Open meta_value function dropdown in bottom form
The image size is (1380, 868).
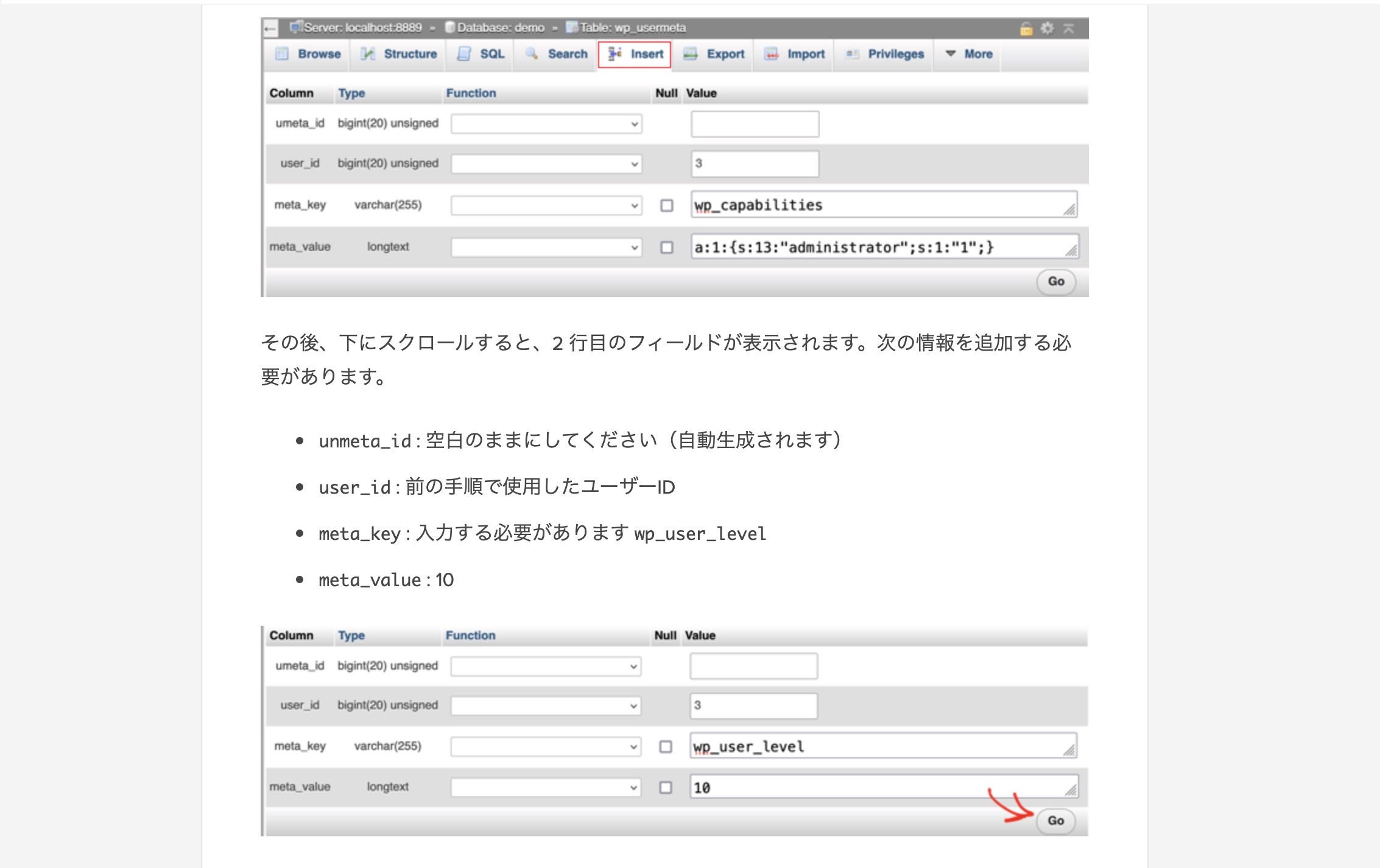tap(546, 788)
